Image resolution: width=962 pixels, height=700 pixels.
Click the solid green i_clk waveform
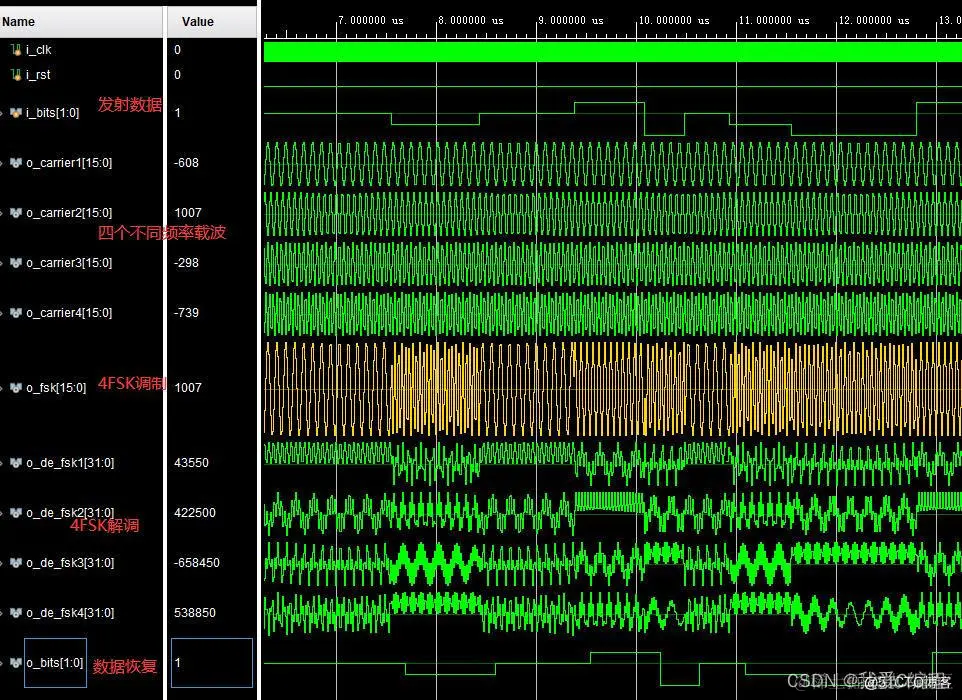[x=613, y=52]
